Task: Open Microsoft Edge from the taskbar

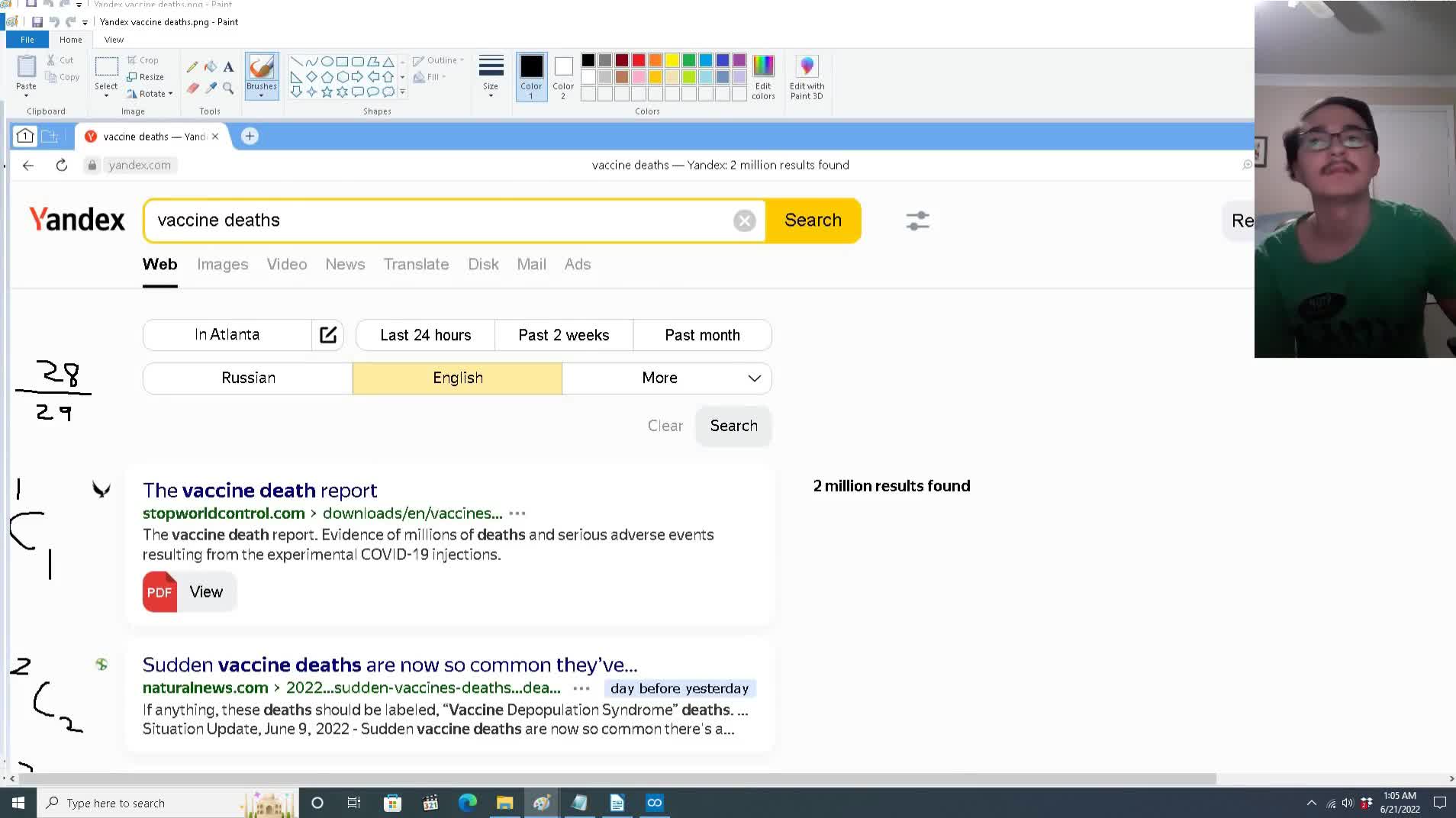Action: click(467, 803)
